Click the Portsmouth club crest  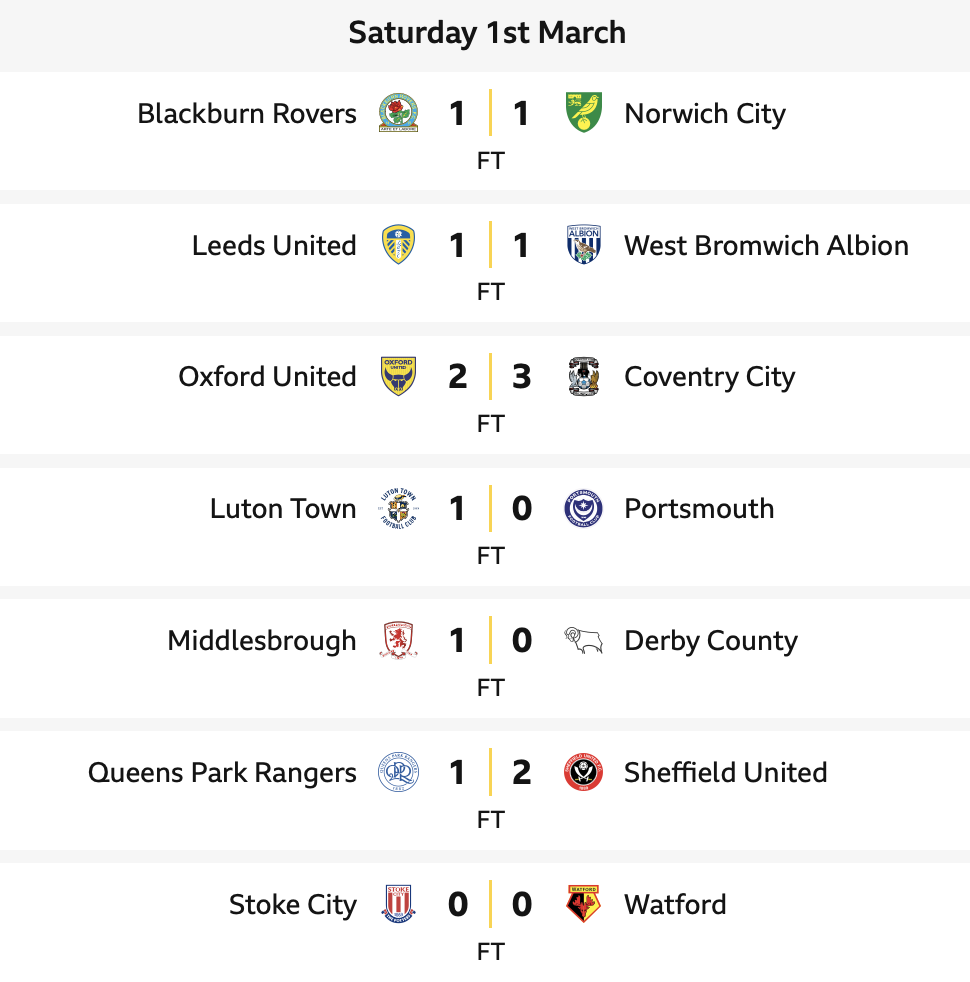pos(583,509)
